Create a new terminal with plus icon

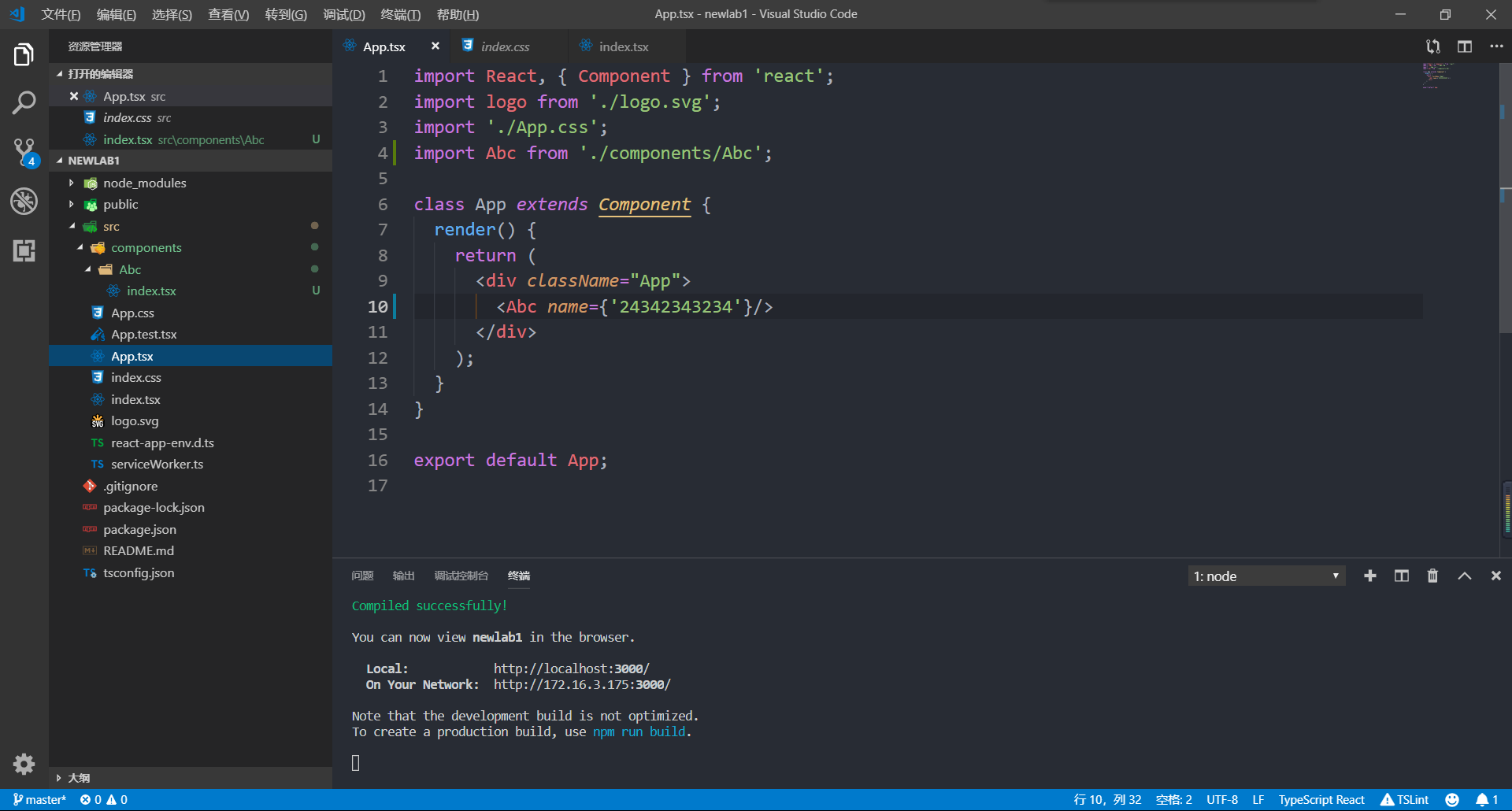click(1370, 576)
